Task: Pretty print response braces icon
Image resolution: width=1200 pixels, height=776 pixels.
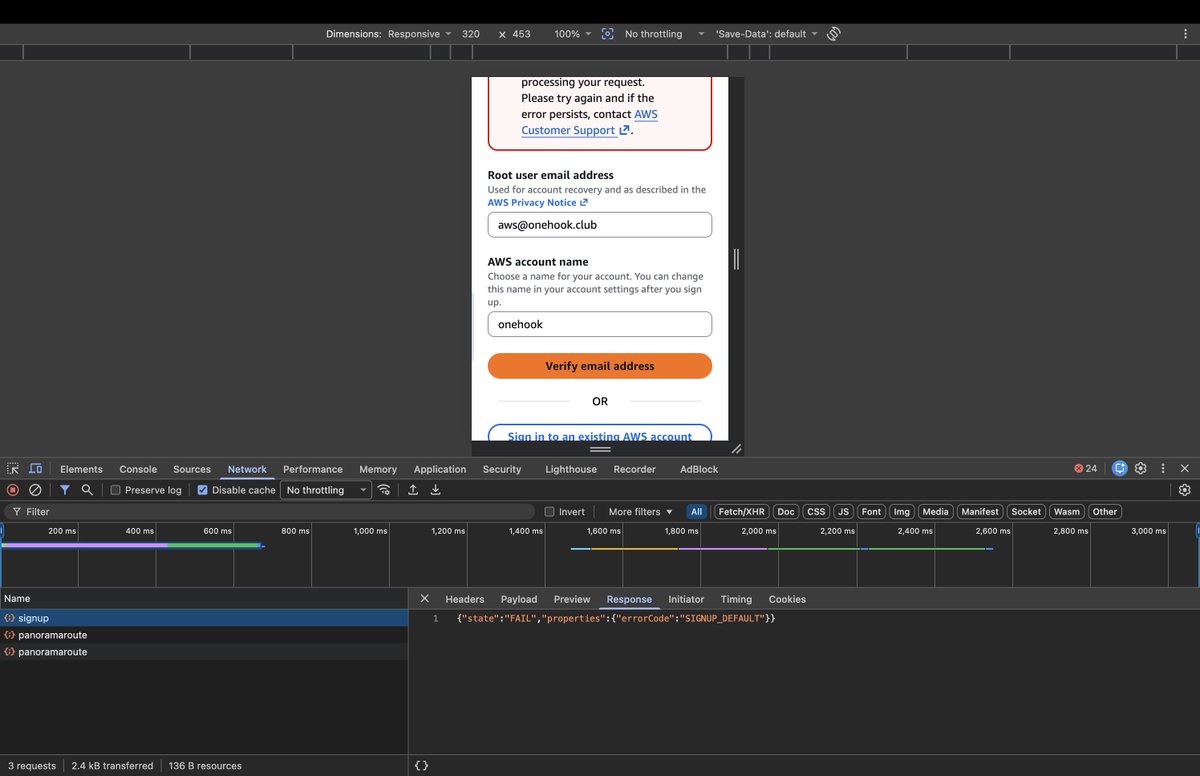Action: pyautogui.click(x=421, y=766)
